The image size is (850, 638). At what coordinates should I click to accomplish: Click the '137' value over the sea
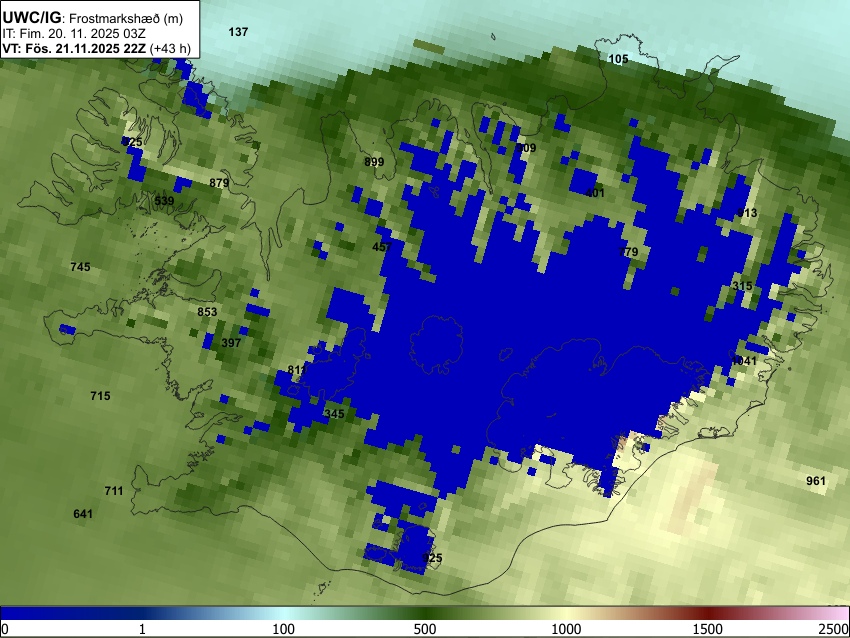238,32
